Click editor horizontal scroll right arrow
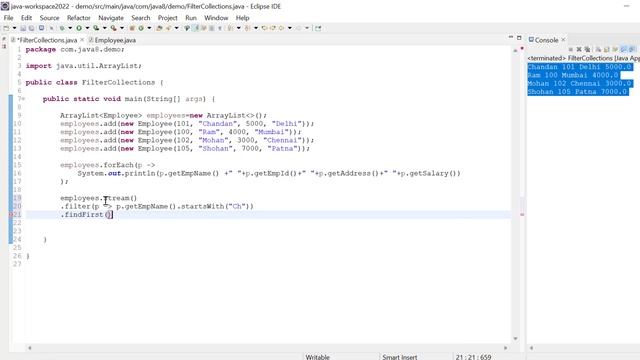Image resolution: width=640 pixels, height=360 pixels. (506, 348)
